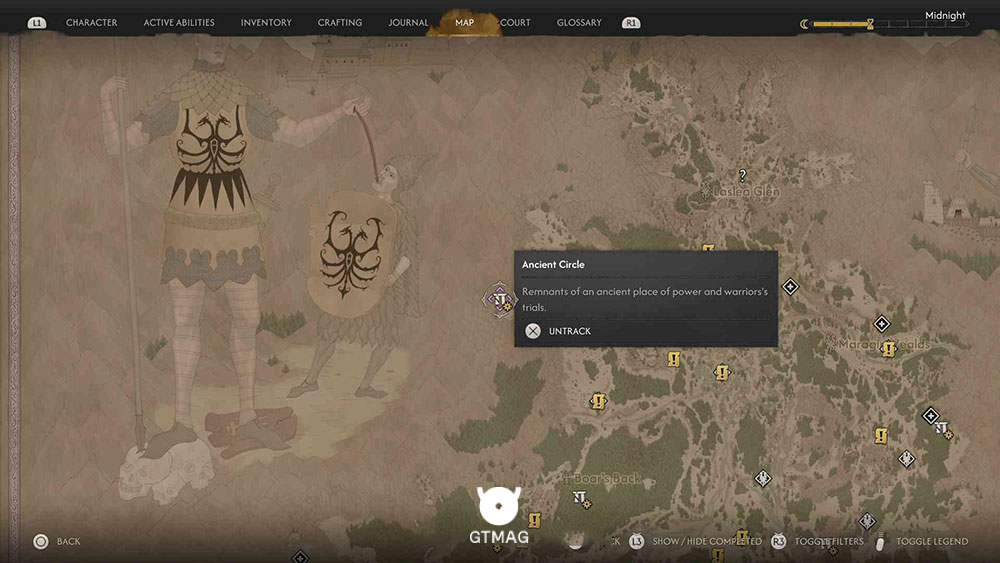
Task: Click the X icon for UNTRACK
Action: tap(533, 331)
